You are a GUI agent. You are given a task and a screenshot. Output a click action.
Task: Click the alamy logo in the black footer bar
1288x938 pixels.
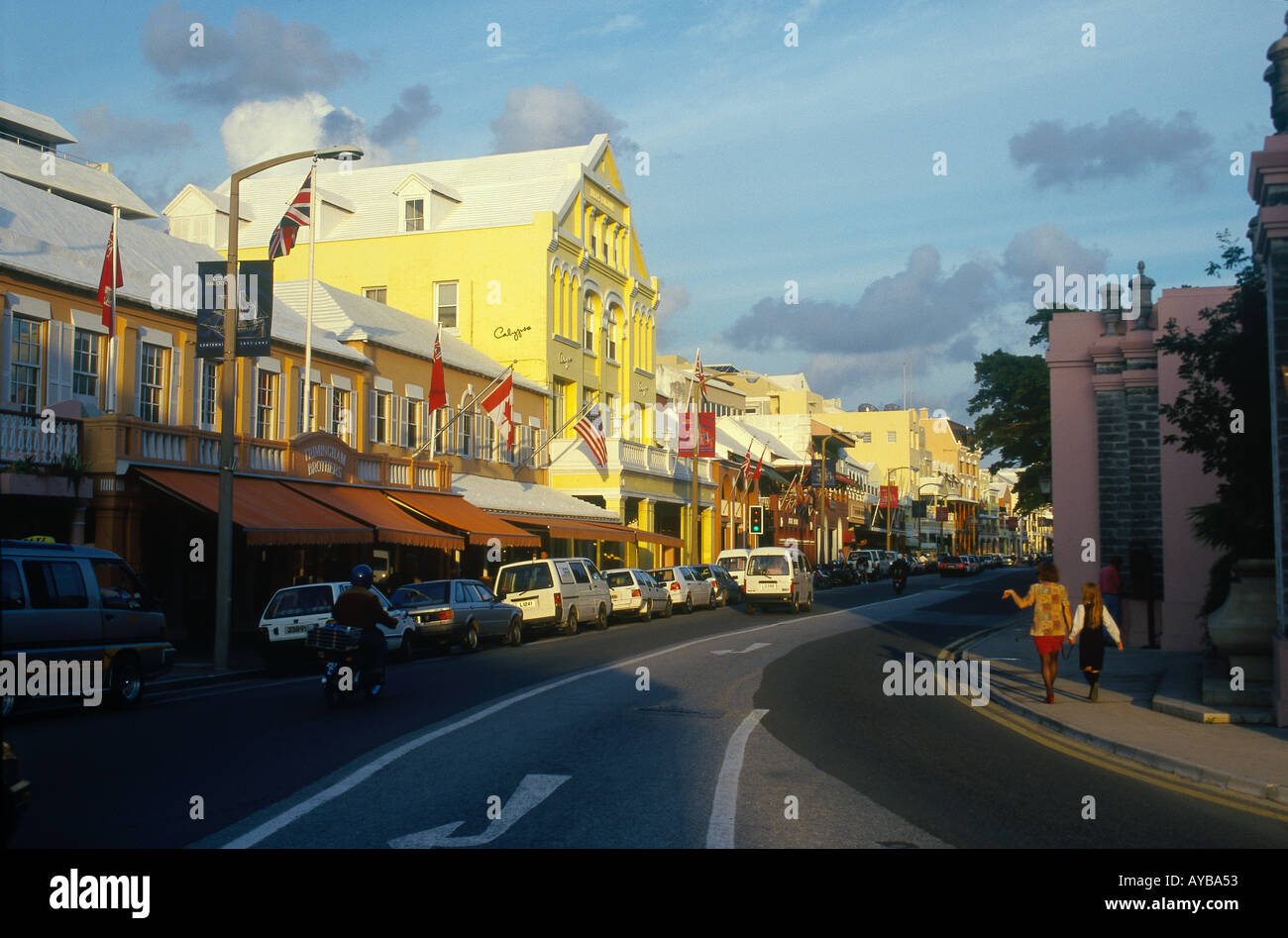pos(99,893)
